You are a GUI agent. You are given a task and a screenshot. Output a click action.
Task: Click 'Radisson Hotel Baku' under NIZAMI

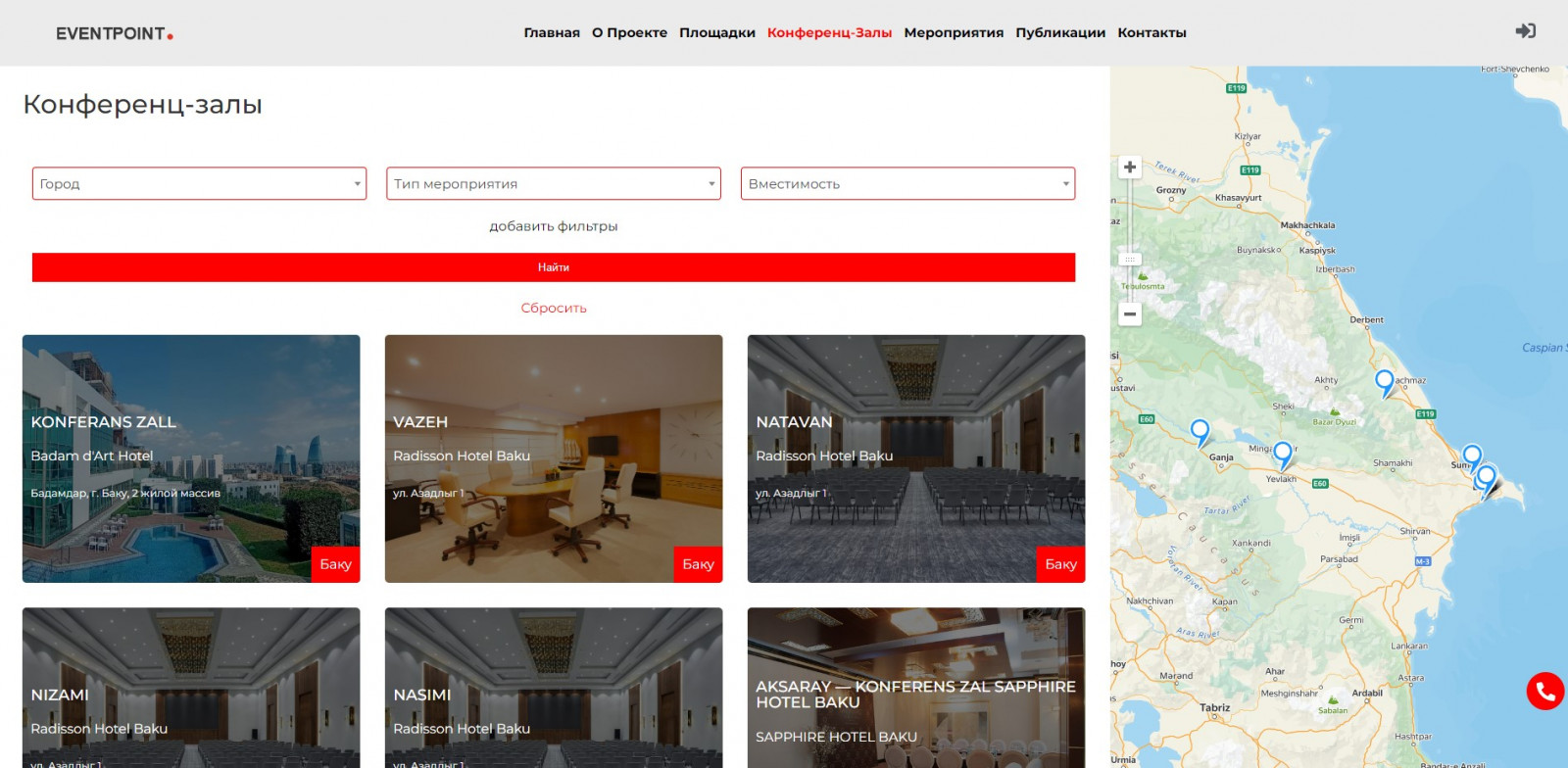point(99,729)
